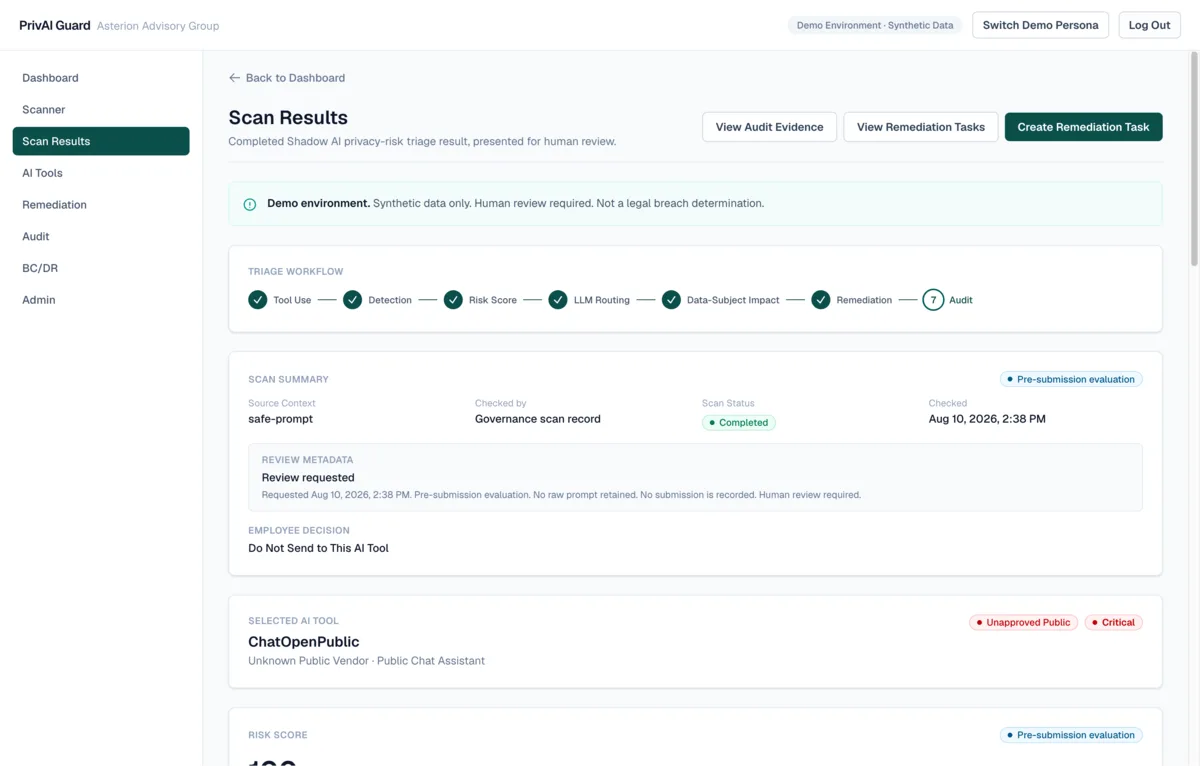Click View Remediation Tasks button

point(921,127)
